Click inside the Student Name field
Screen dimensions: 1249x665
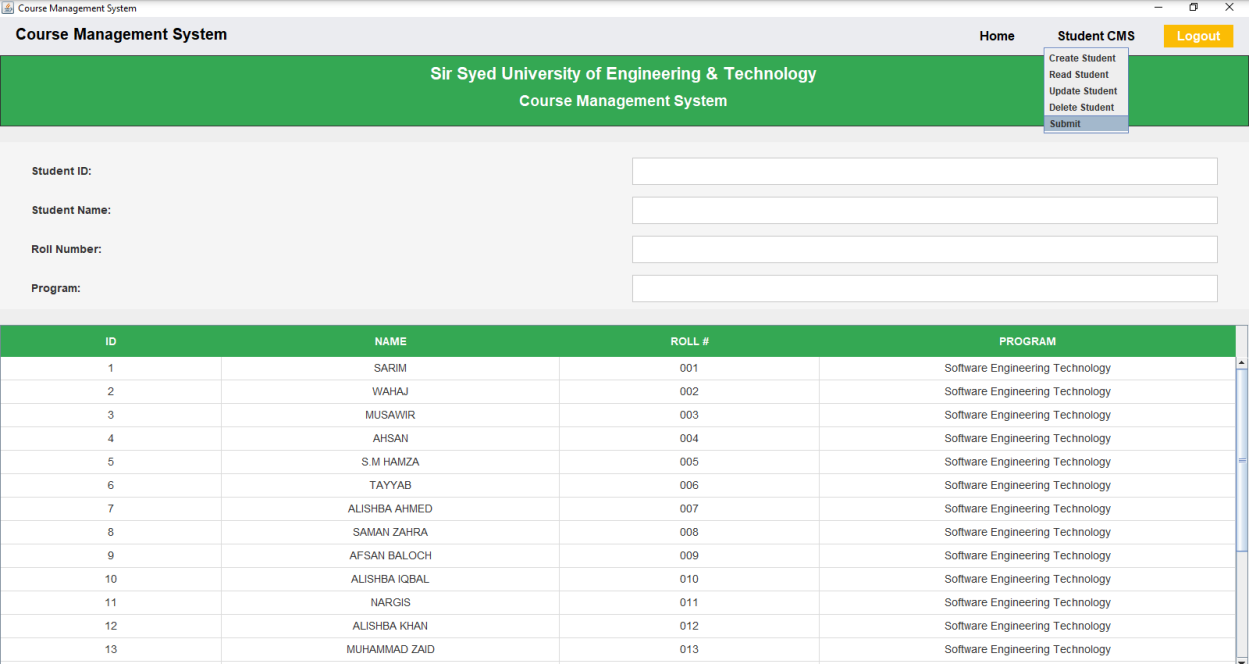click(924, 210)
